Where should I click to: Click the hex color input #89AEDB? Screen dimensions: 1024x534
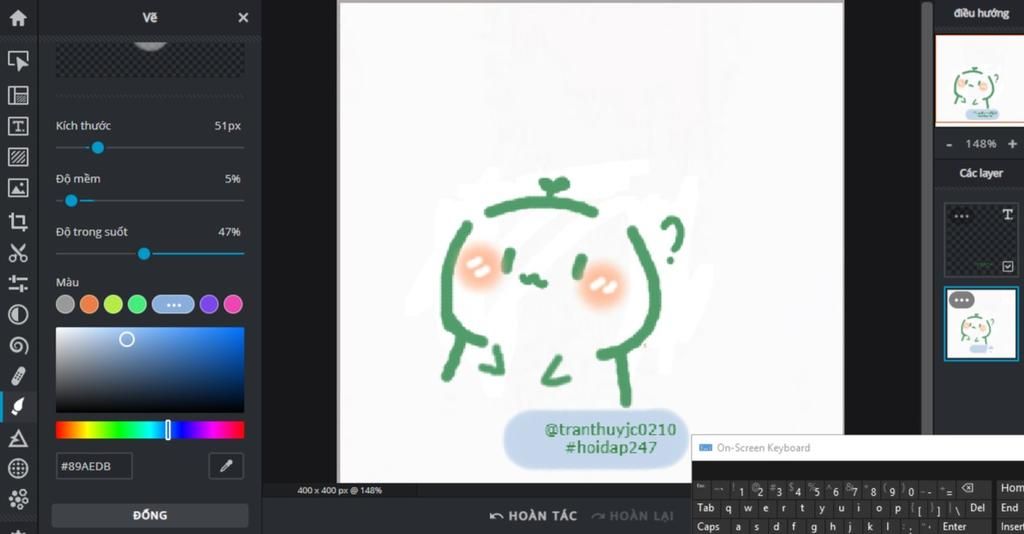(x=94, y=466)
